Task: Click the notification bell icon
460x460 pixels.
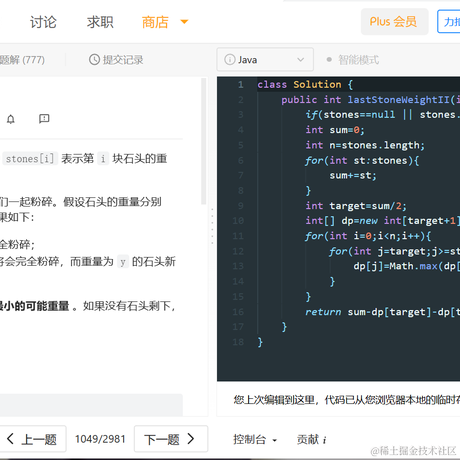Action: pyautogui.click(x=11, y=119)
